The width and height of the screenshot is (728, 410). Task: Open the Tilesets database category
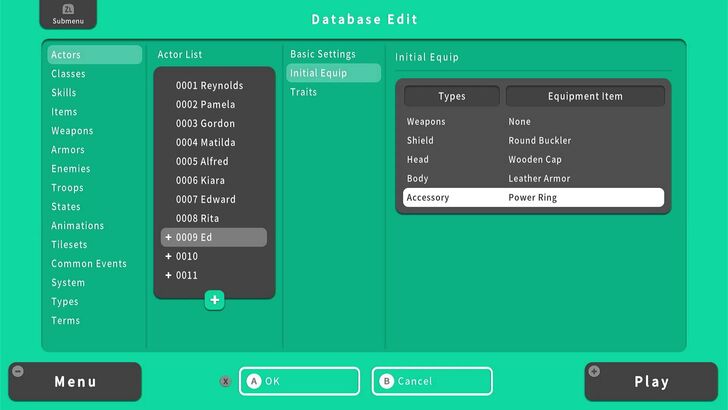point(69,245)
